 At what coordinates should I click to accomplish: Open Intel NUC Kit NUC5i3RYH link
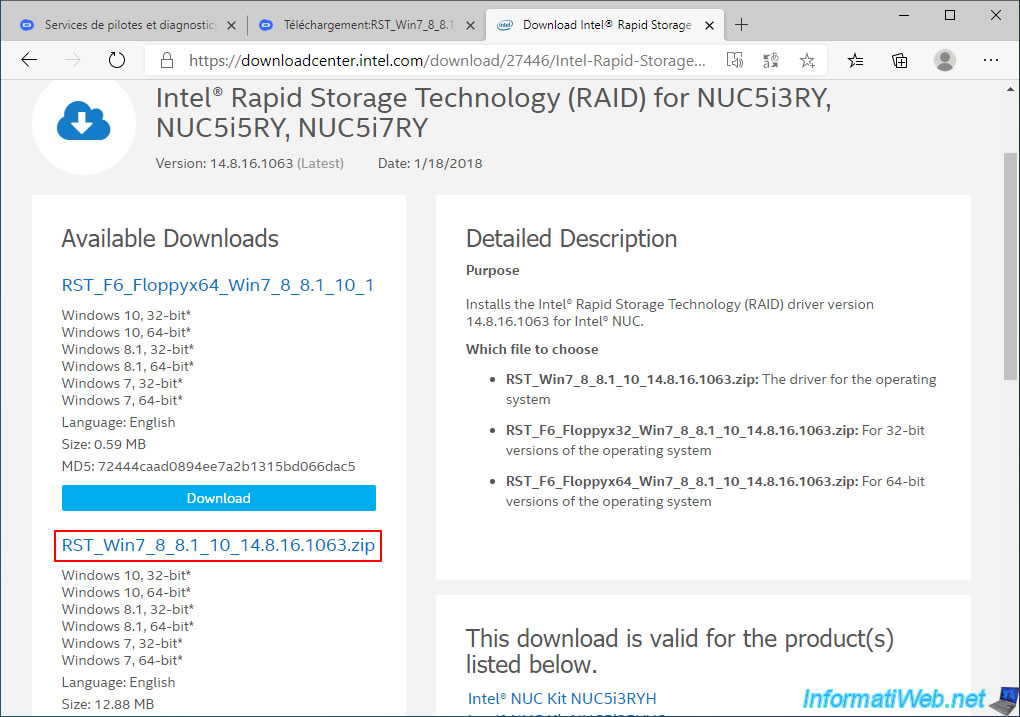(562, 698)
